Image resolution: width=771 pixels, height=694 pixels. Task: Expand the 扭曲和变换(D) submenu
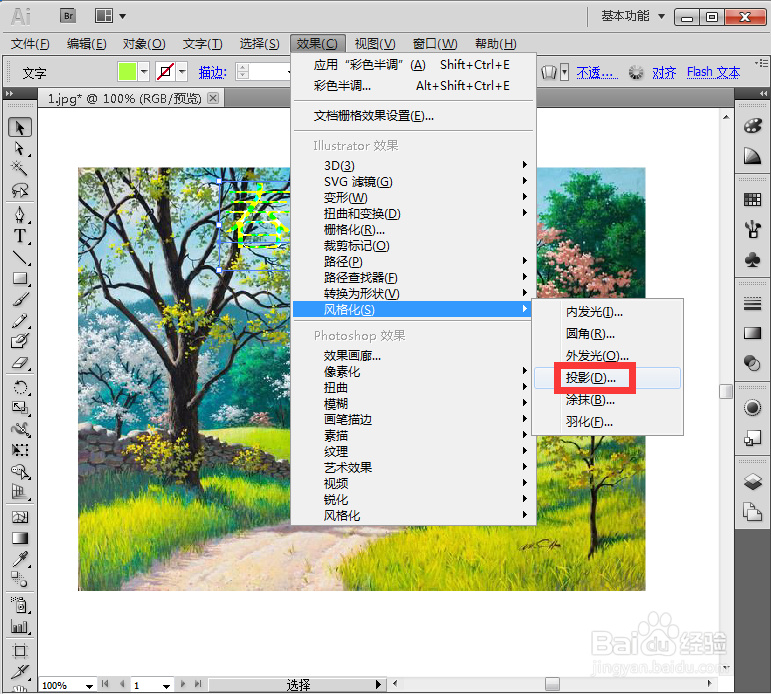point(412,213)
